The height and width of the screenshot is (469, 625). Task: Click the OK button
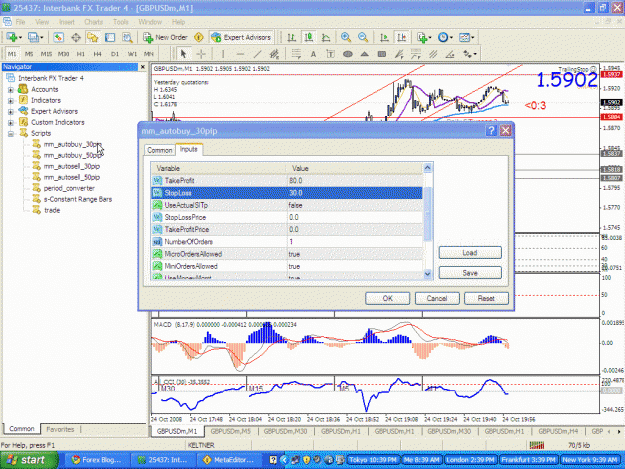pos(387,298)
